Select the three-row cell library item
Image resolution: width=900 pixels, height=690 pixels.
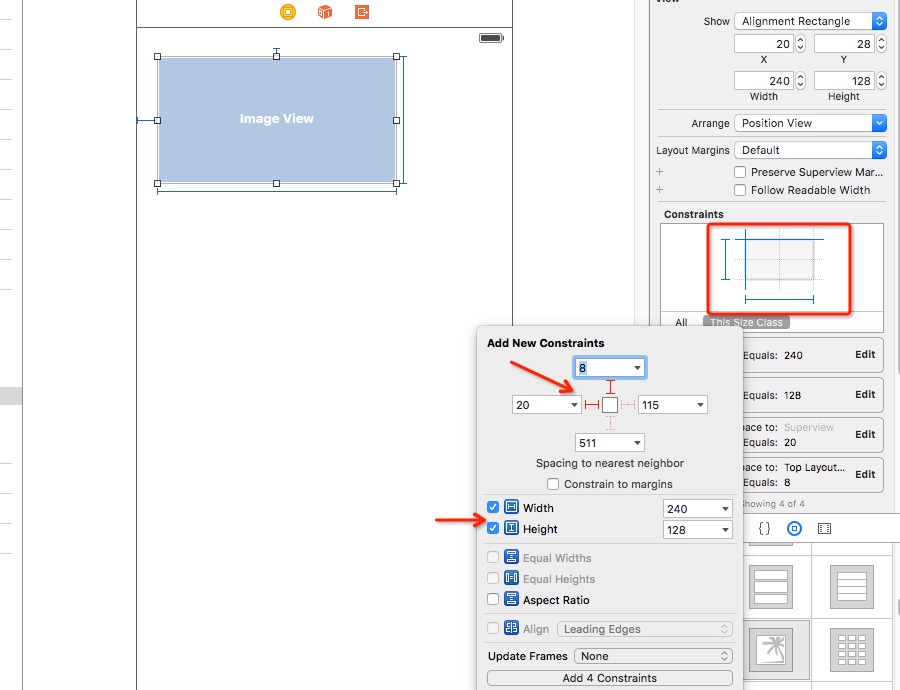coord(771,587)
